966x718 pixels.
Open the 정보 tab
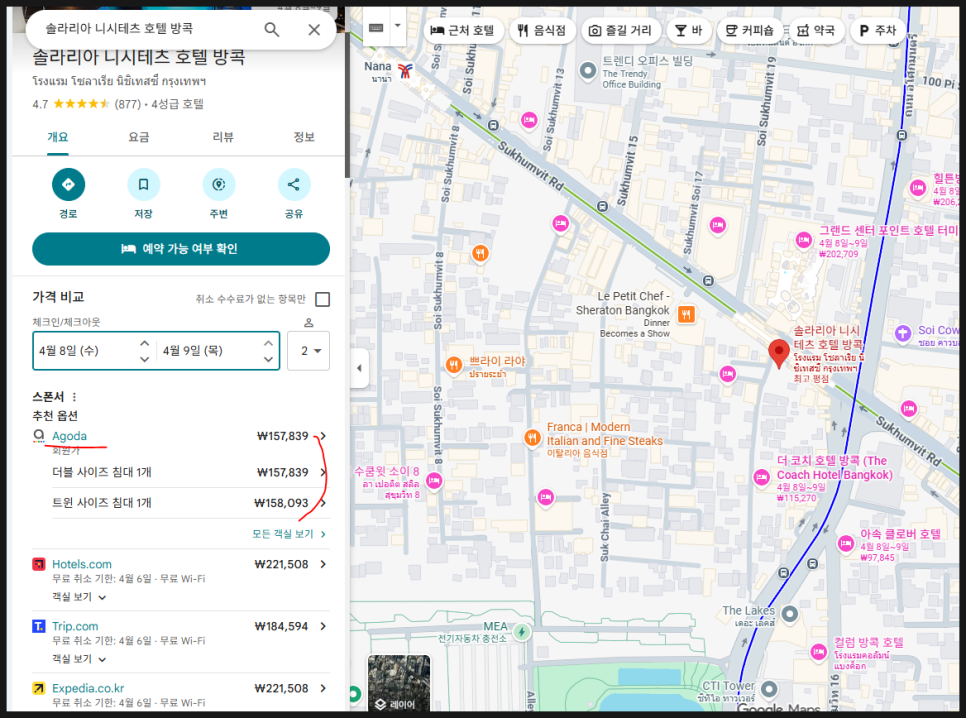tap(304, 137)
